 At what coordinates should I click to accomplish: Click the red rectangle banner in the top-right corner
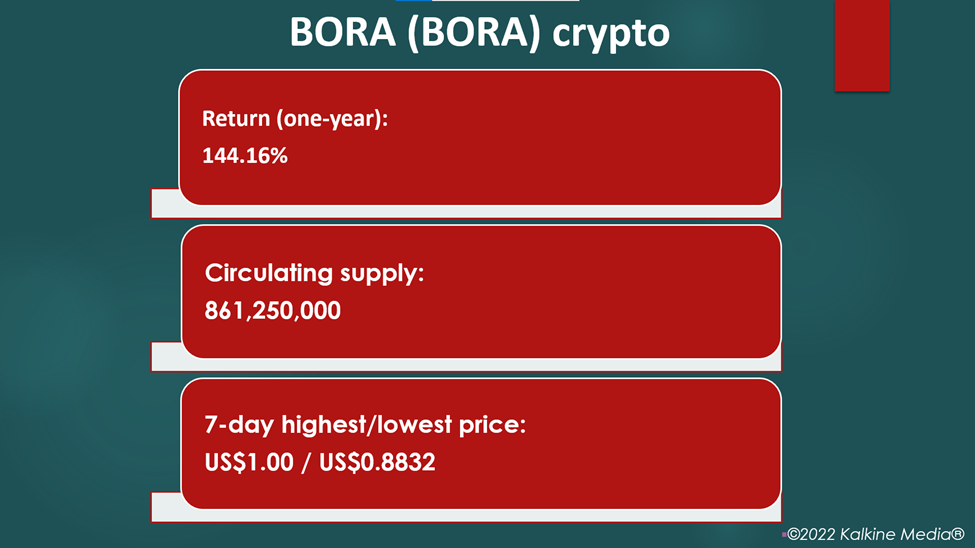pyautogui.click(x=862, y=45)
